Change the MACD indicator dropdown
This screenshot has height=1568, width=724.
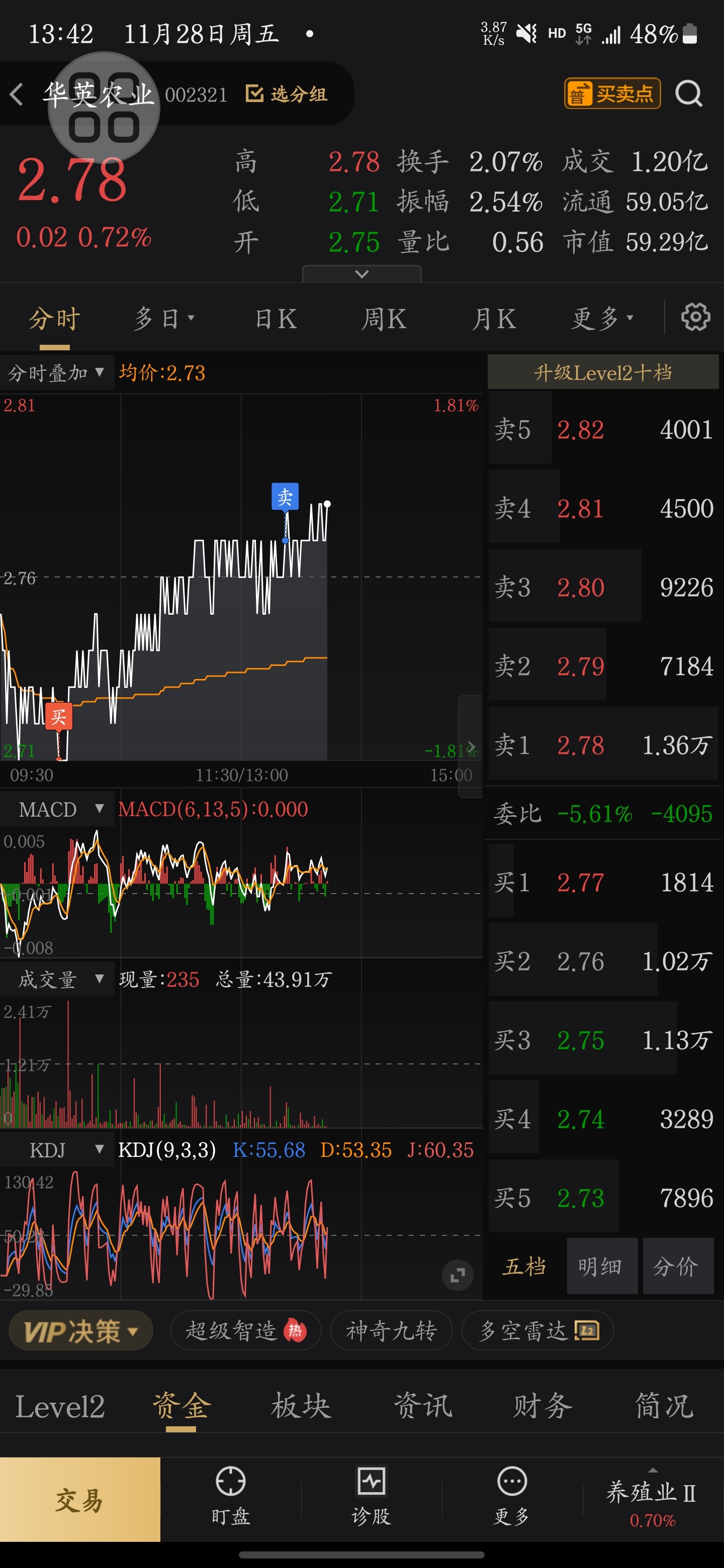click(57, 809)
